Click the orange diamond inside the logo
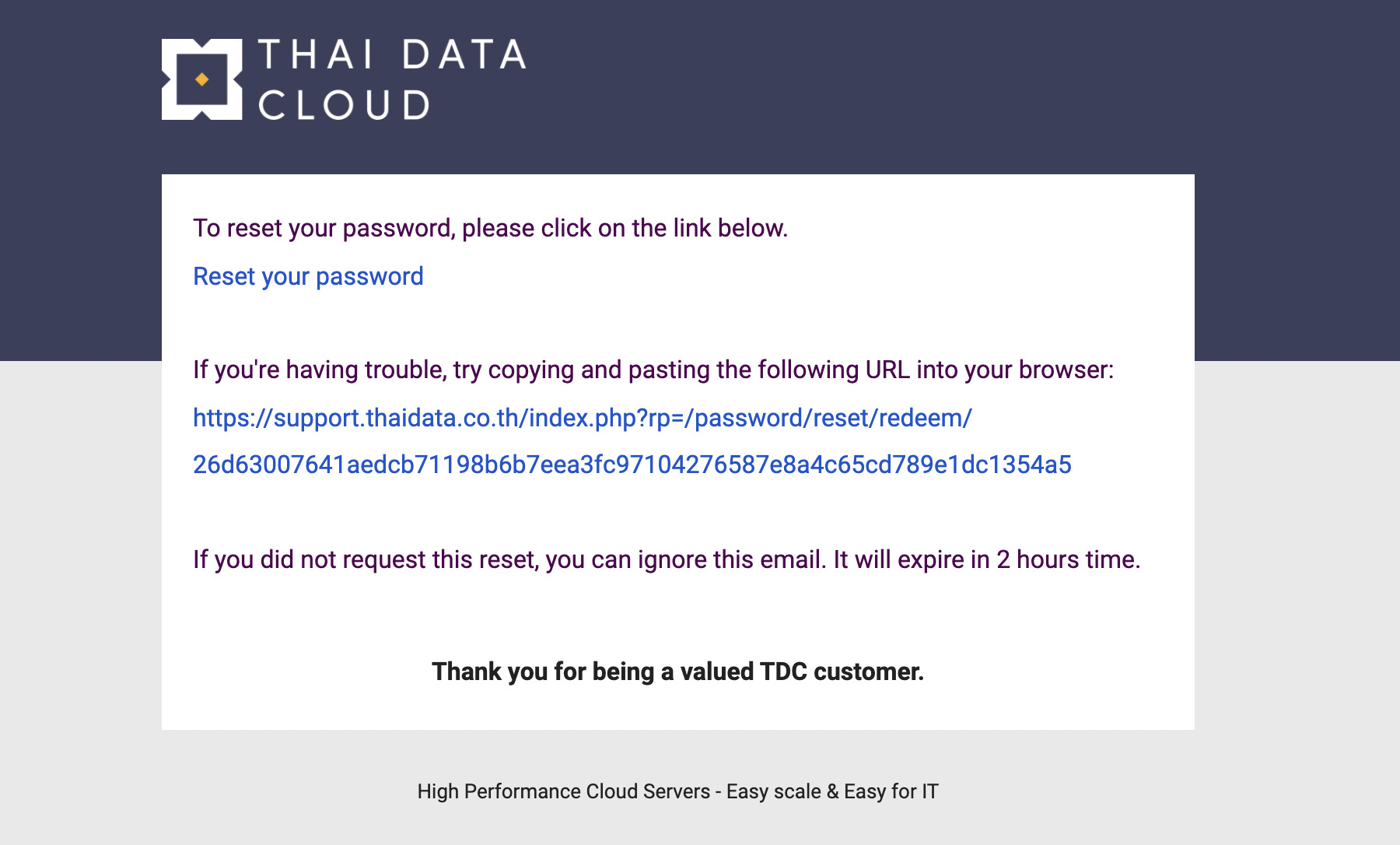Image resolution: width=1400 pixels, height=845 pixels. [x=202, y=79]
